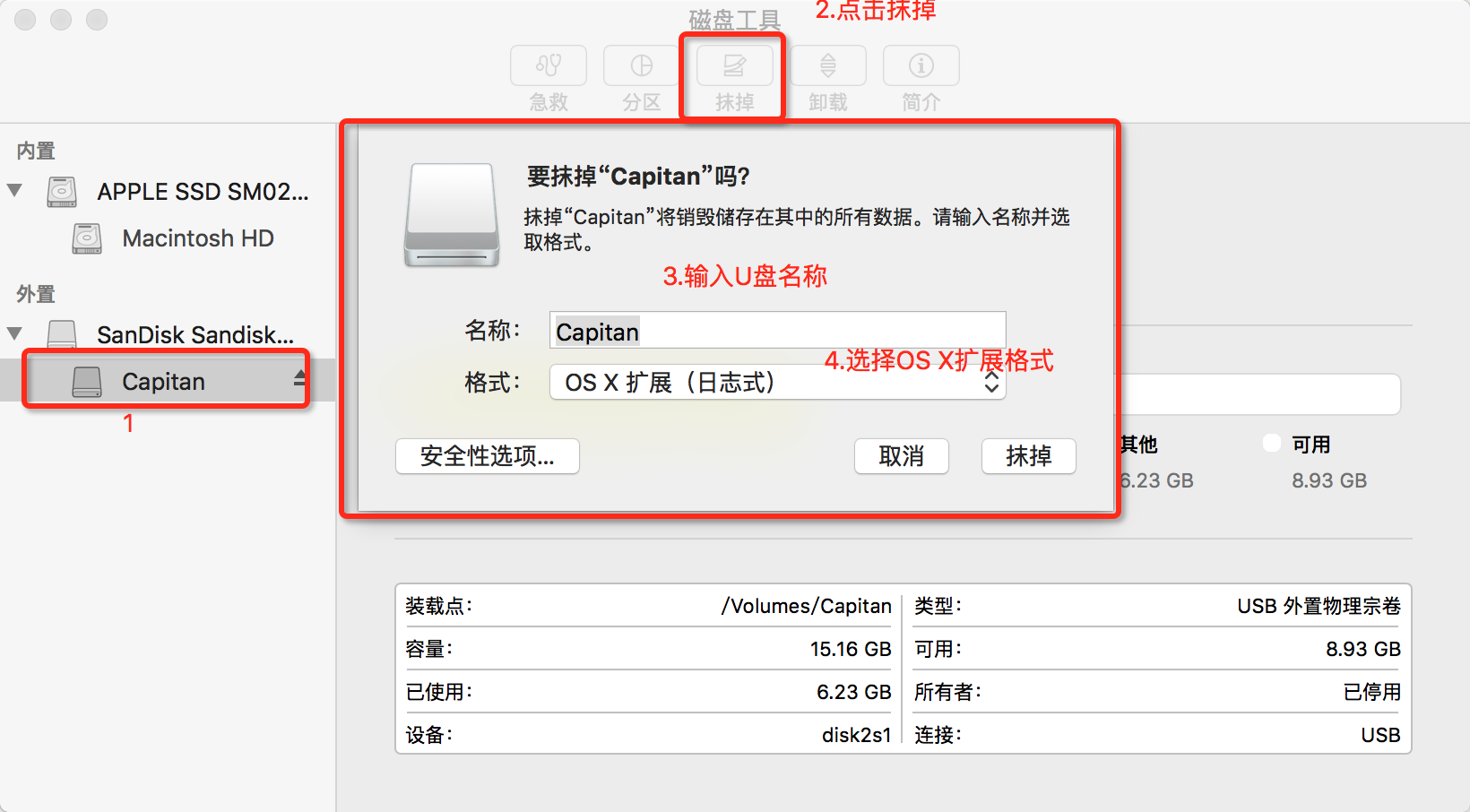Click the 类型 label in info table

(x=938, y=606)
